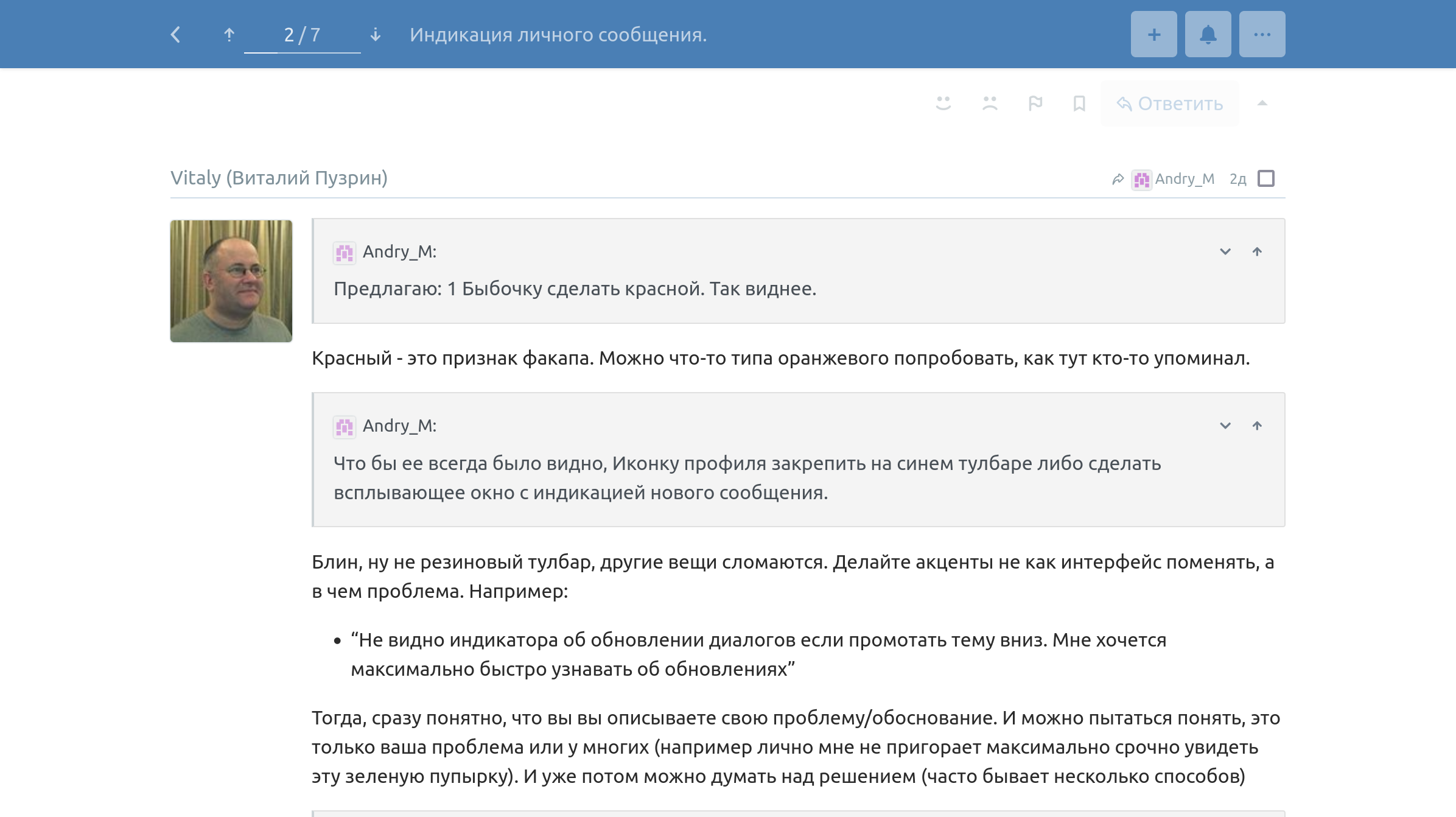Click the plus button in header
Viewport: 1456px width, 817px height.
tap(1153, 35)
